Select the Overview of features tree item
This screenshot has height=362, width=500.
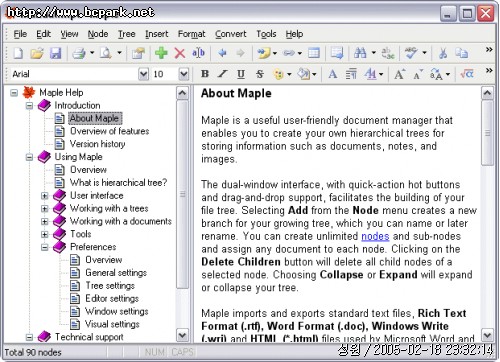click(109, 131)
